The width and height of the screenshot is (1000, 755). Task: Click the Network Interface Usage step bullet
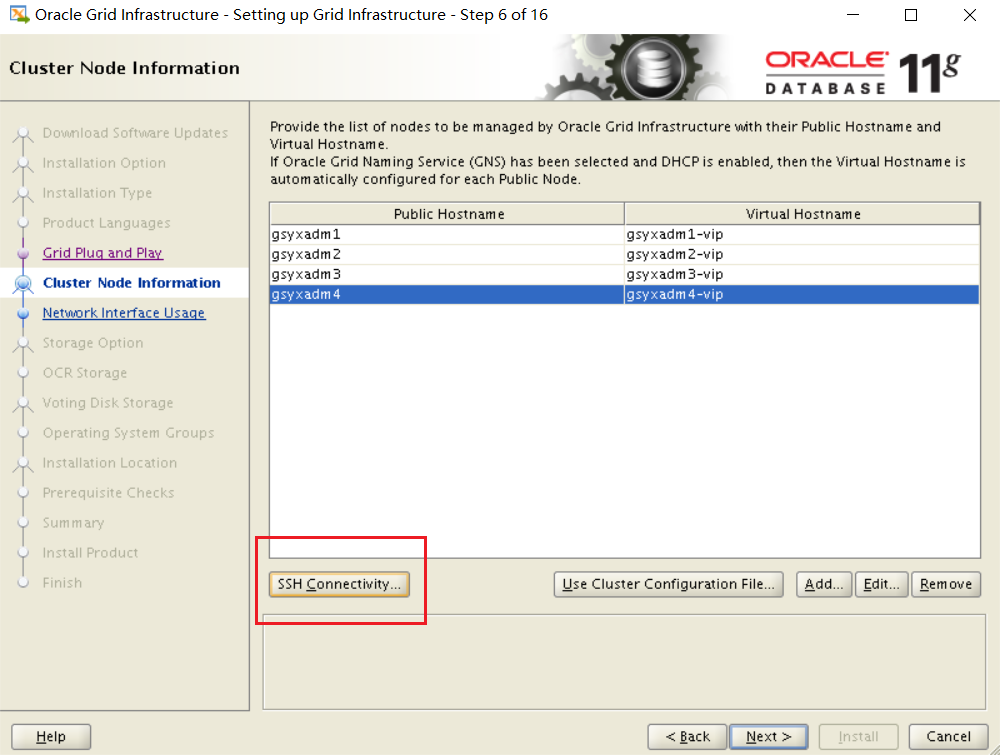(23, 313)
